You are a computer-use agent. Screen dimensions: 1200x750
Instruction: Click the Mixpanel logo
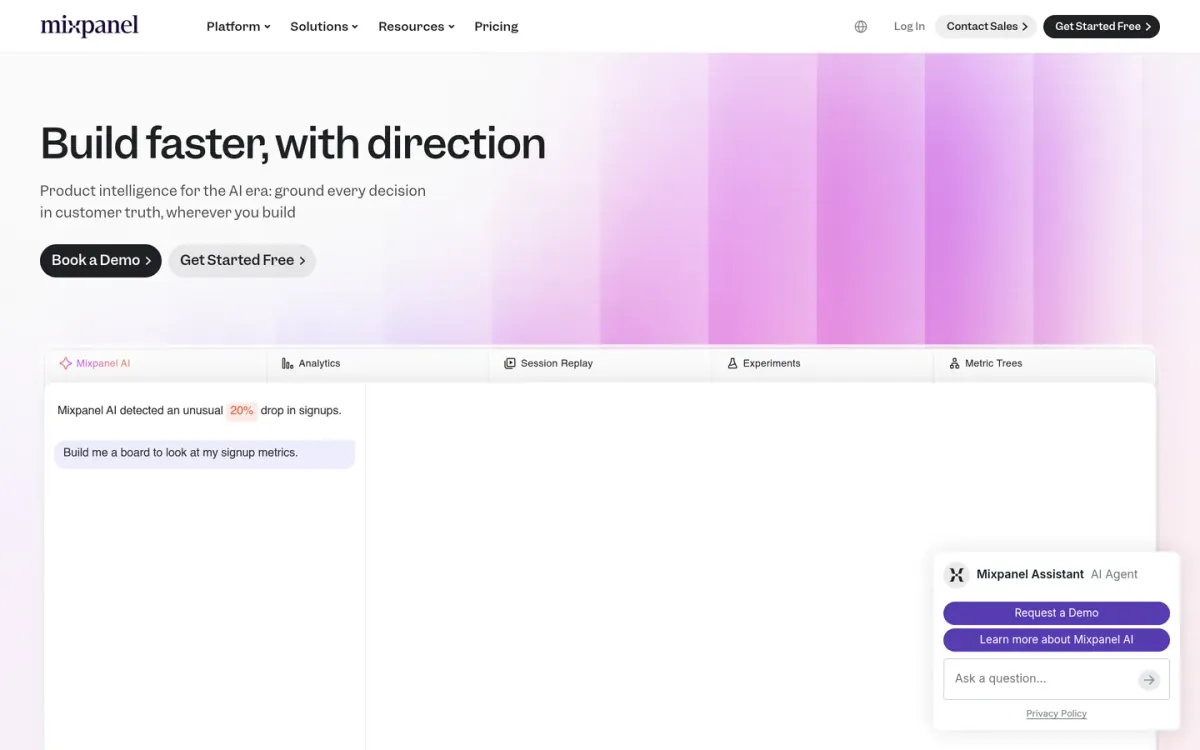[x=89, y=26]
